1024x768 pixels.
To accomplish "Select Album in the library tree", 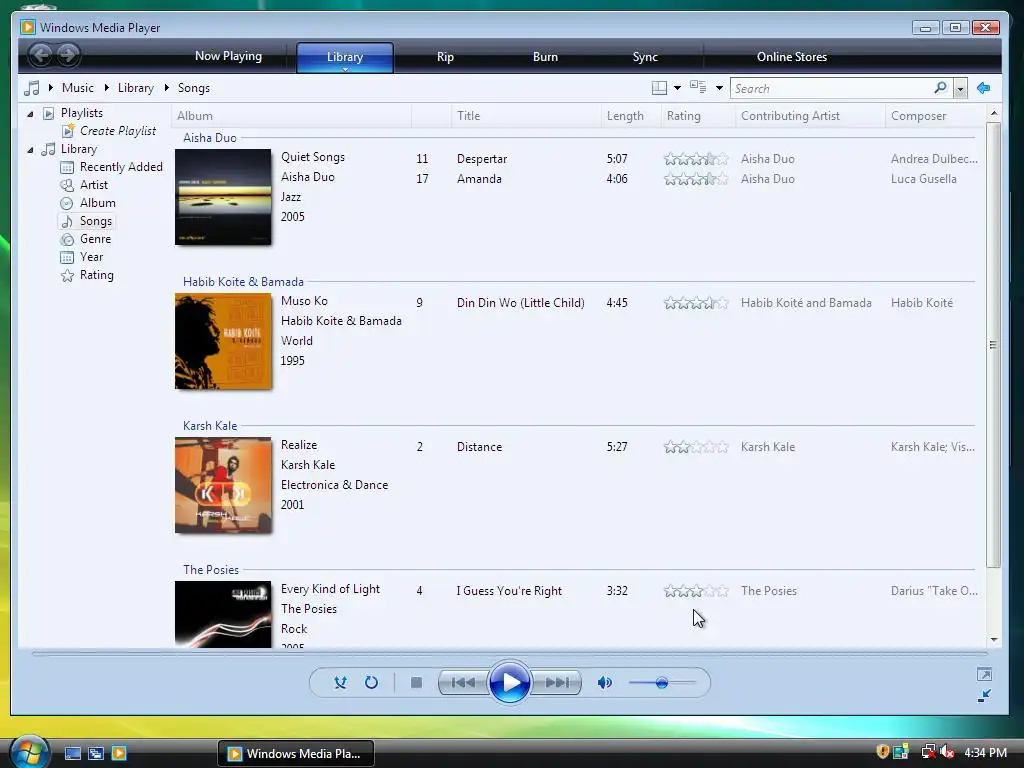I will point(97,203).
